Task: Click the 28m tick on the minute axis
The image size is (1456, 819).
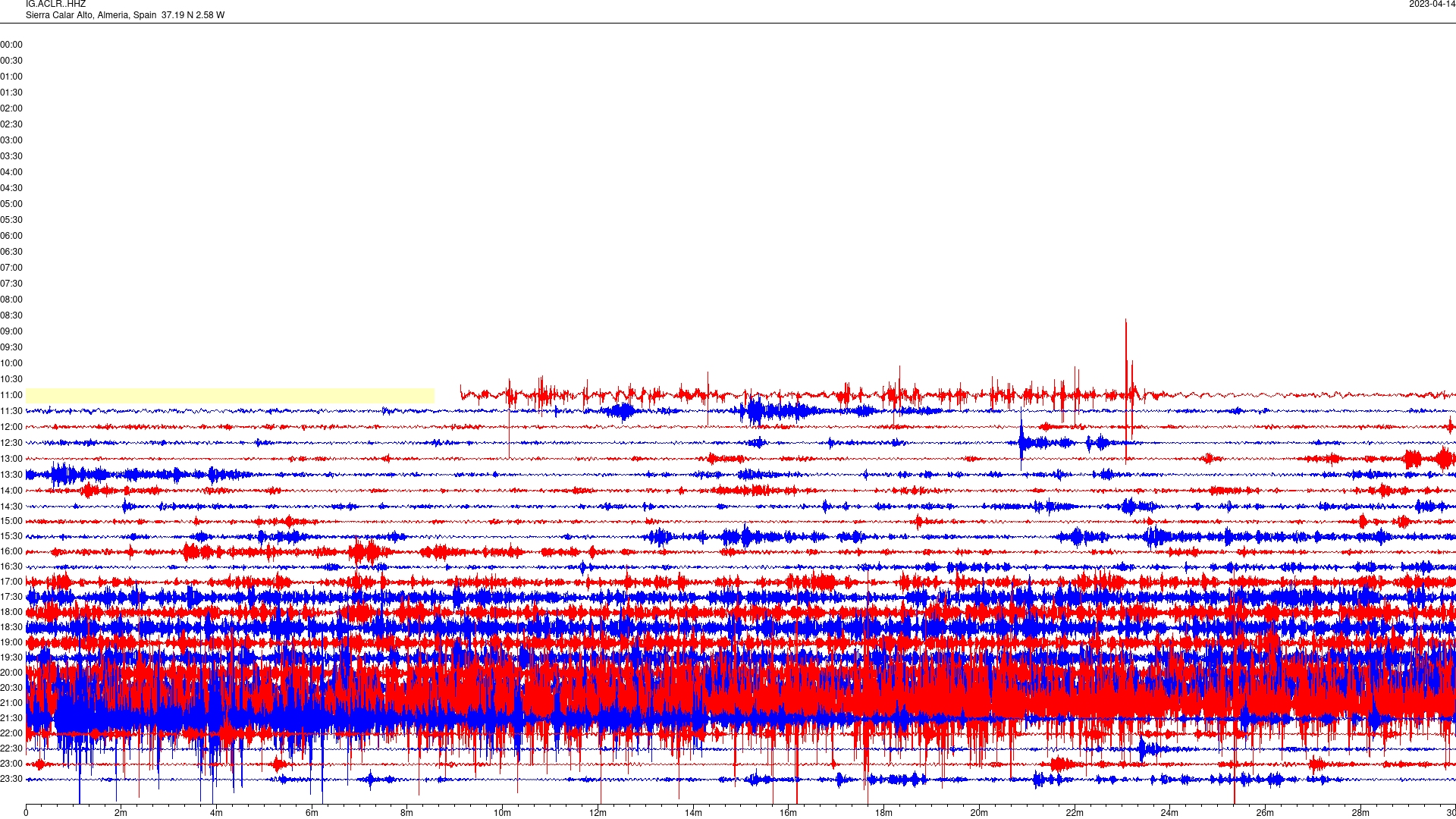Action: pos(1360,813)
